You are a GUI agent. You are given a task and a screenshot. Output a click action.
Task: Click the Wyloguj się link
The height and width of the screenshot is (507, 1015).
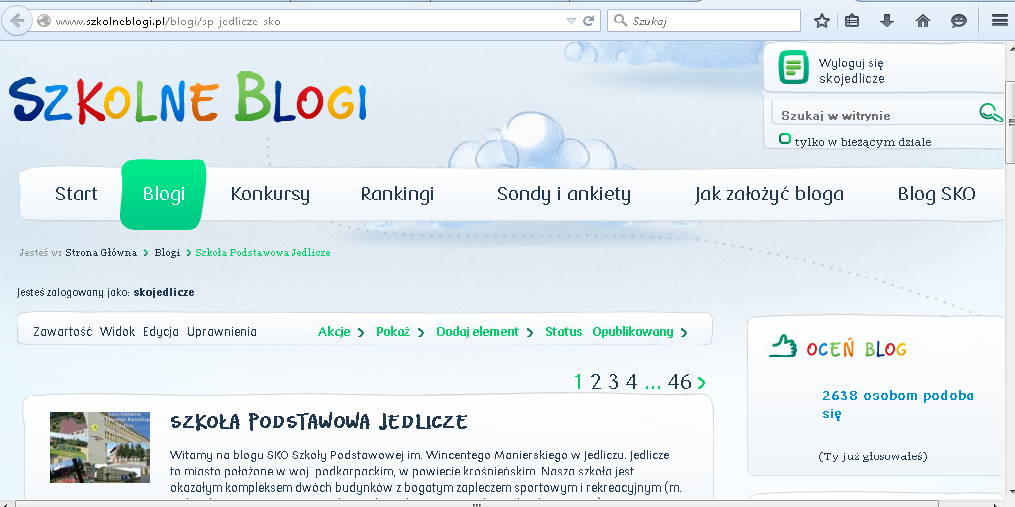[x=851, y=63]
